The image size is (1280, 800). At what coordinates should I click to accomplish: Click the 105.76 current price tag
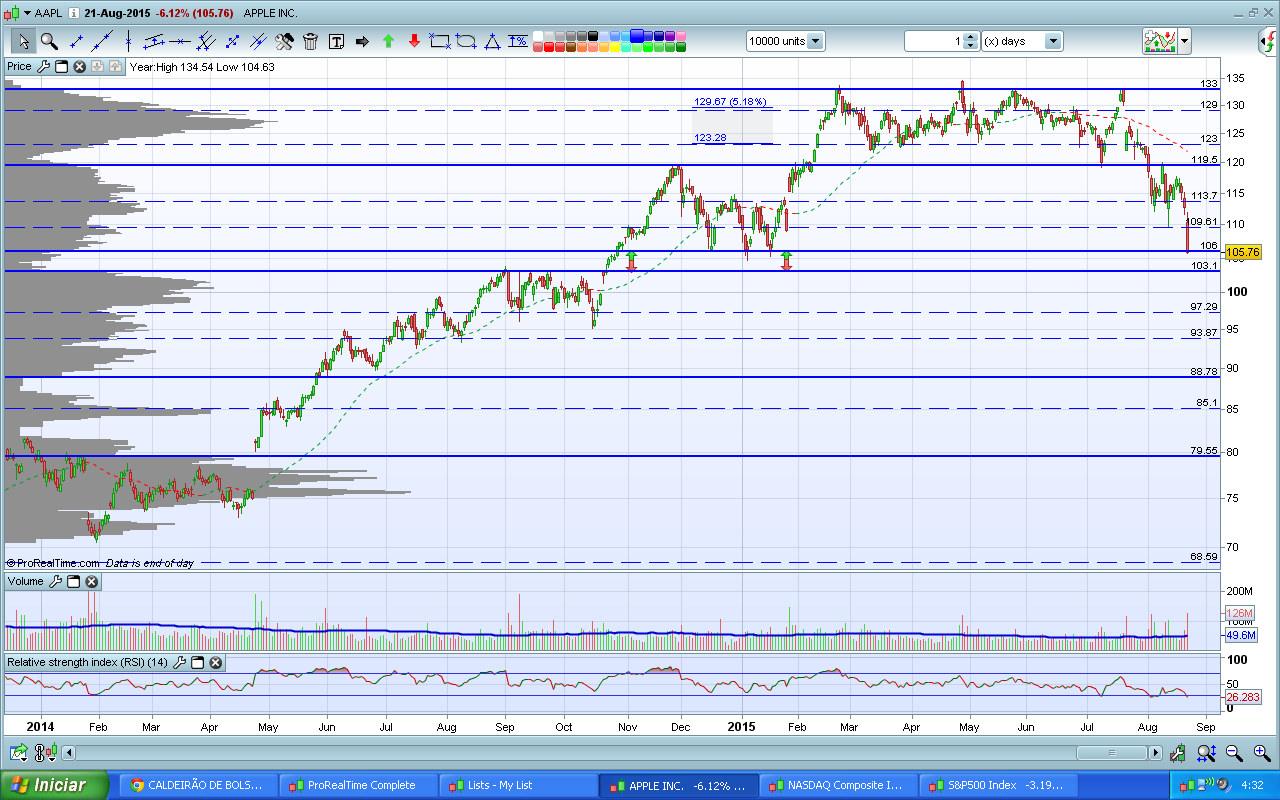(x=1242, y=252)
